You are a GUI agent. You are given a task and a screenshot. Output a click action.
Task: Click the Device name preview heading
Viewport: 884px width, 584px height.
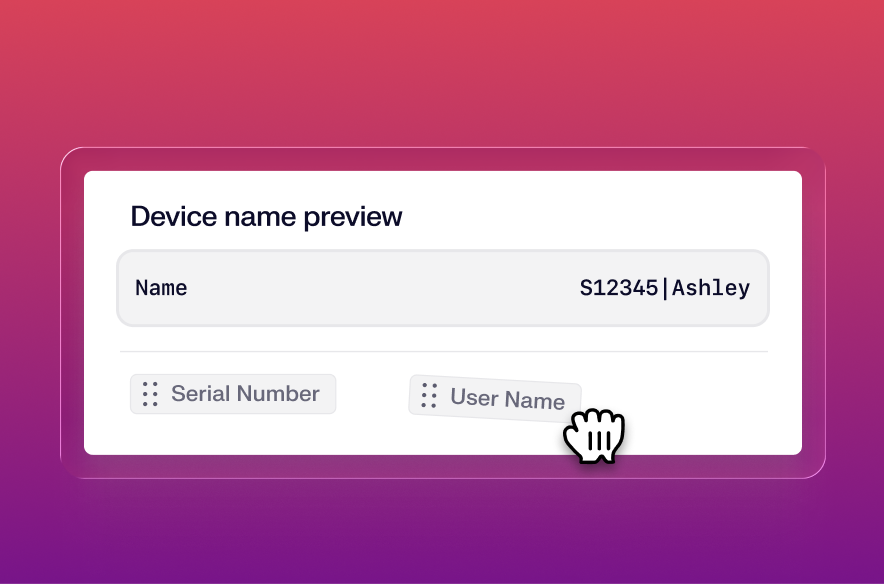click(x=266, y=216)
